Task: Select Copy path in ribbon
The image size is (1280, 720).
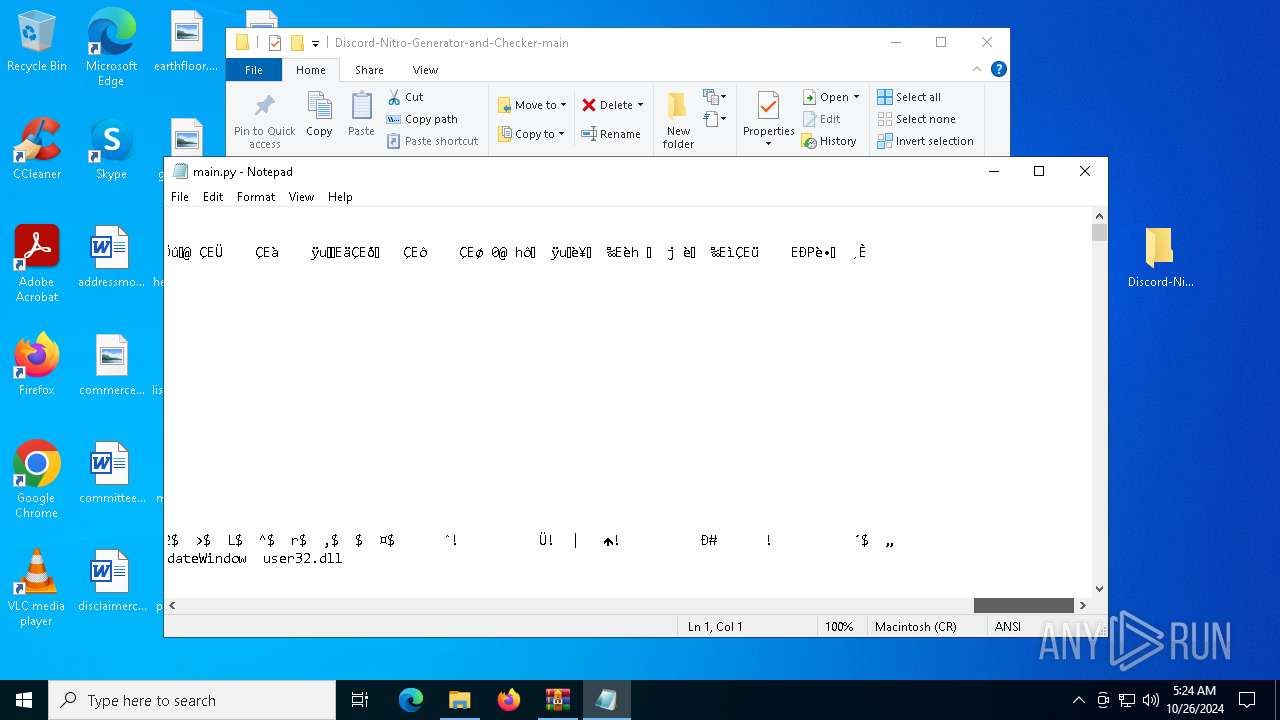Action: coord(422,119)
